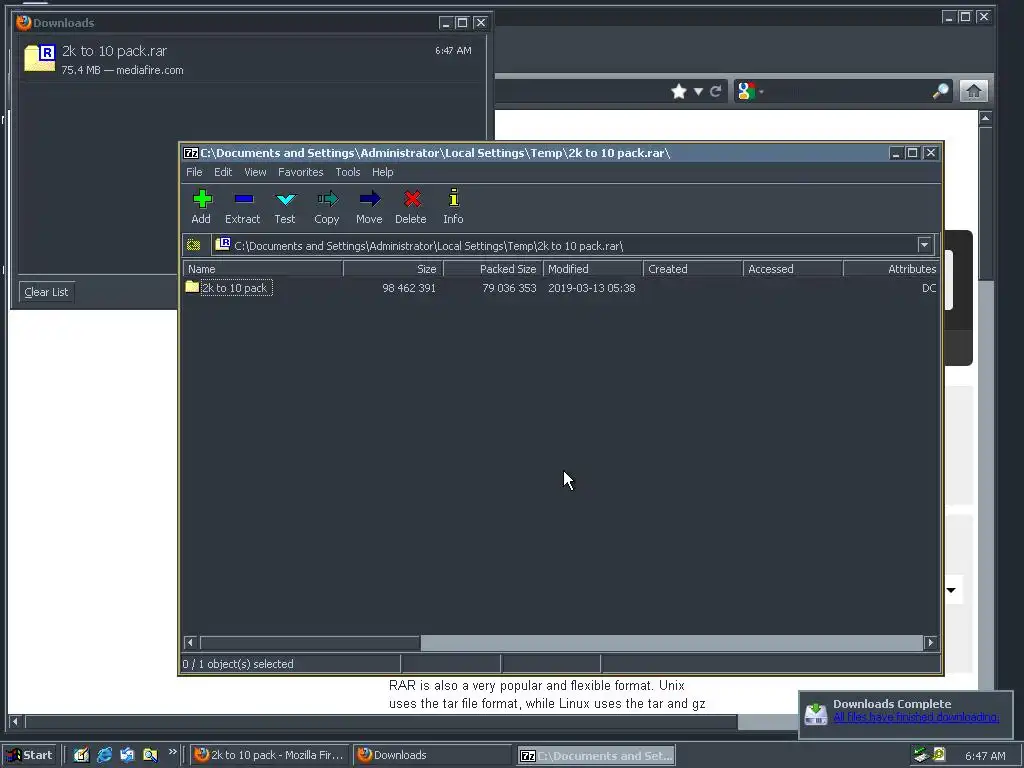Open the 7-Zip Help menu
1024x768 pixels.
coord(383,172)
